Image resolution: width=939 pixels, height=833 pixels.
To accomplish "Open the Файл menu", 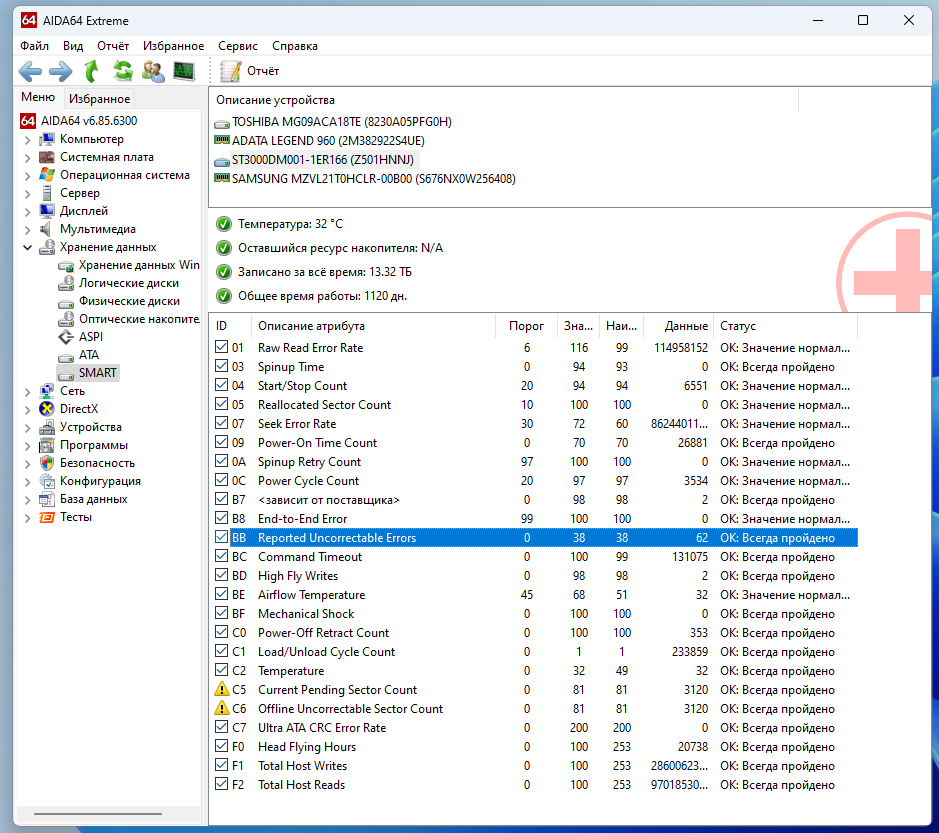I will (x=34, y=46).
